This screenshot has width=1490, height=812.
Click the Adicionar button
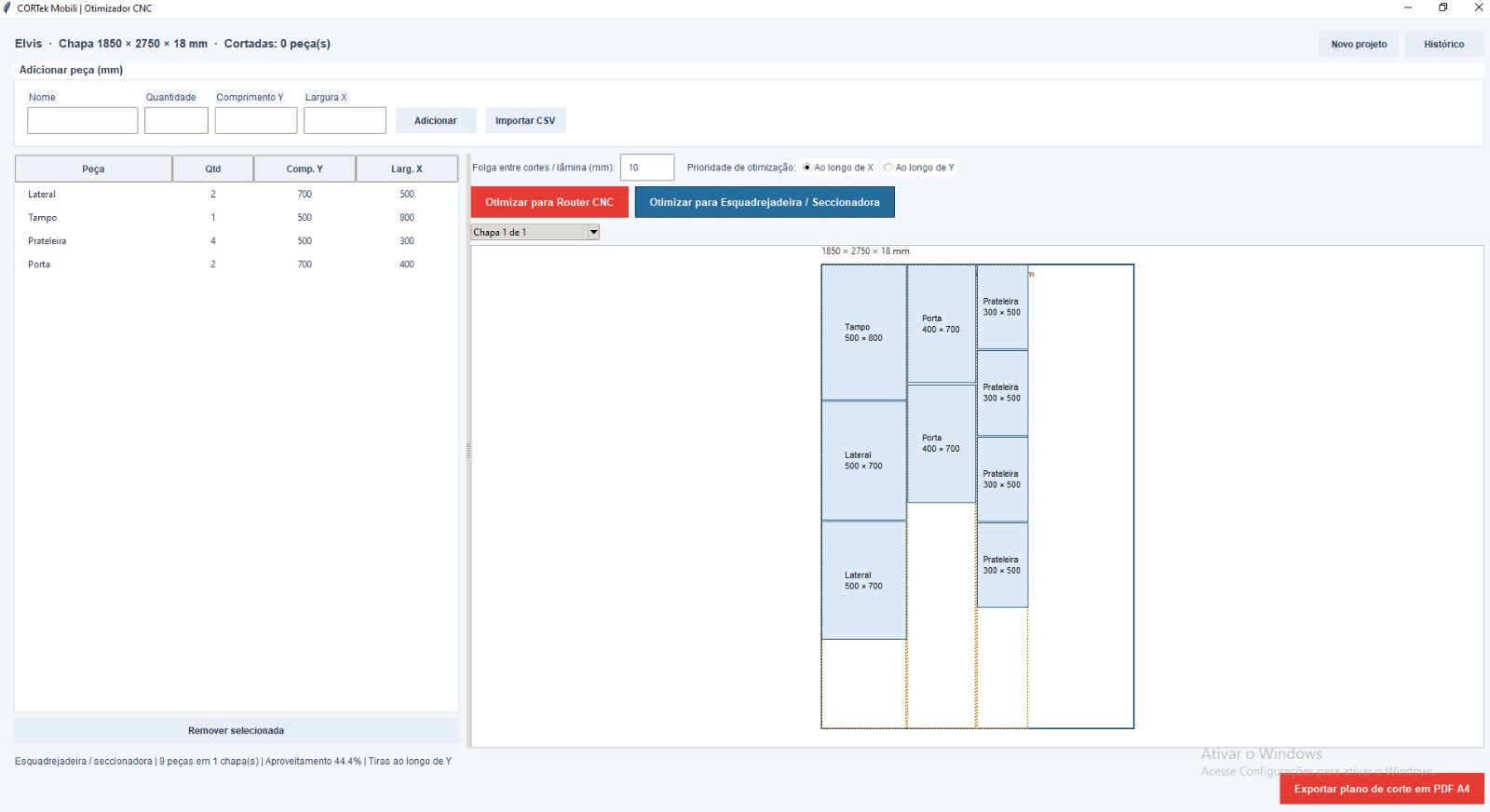pos(436,121)
